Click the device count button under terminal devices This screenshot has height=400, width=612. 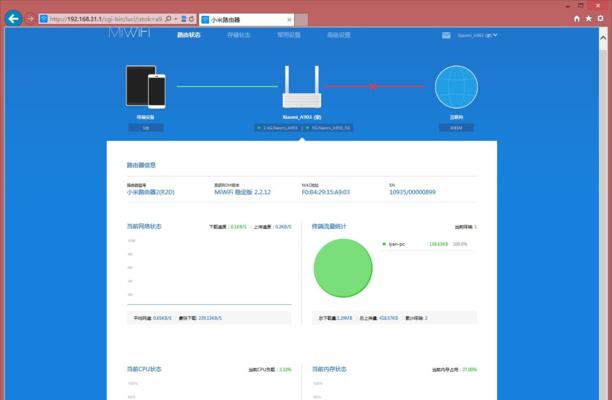(x=146, y=128)
